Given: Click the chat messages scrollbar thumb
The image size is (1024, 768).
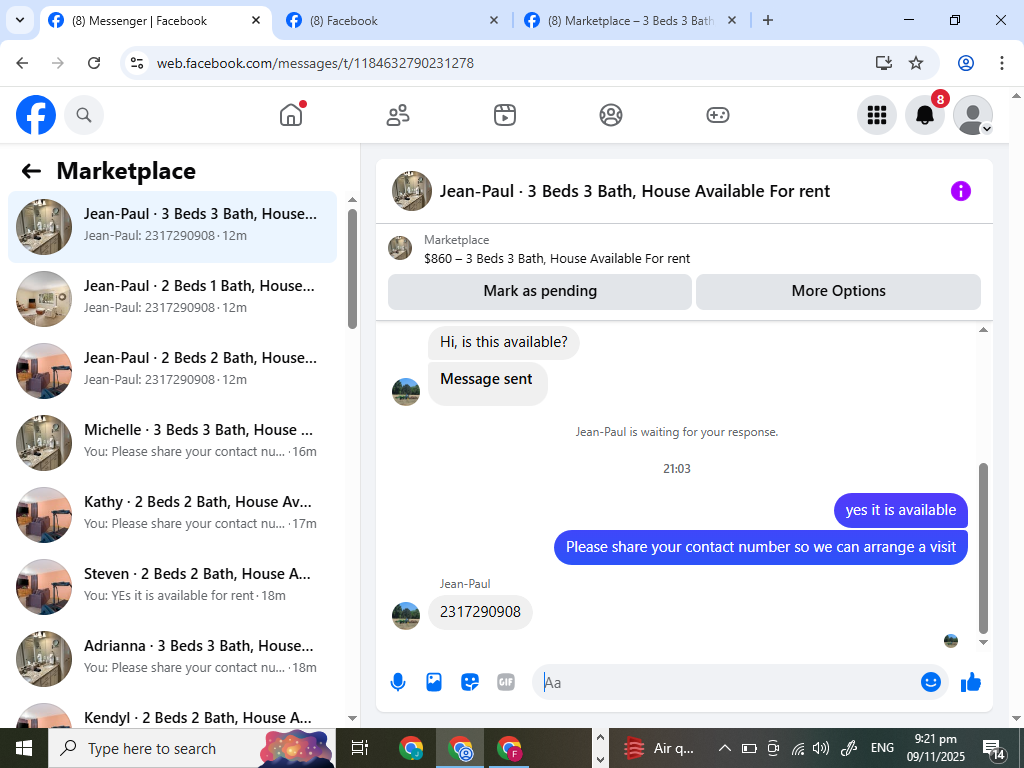Looking at the screenshot, I should point(983,548).
